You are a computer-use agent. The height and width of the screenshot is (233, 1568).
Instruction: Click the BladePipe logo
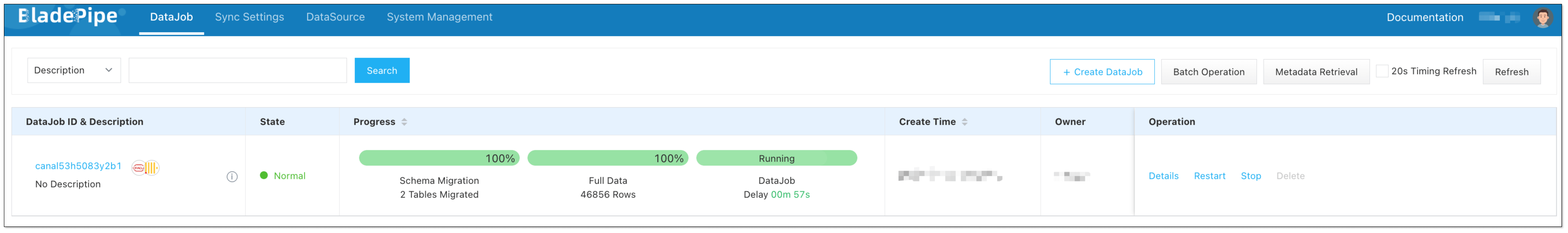pyautogui.click(x=68, y=16)
